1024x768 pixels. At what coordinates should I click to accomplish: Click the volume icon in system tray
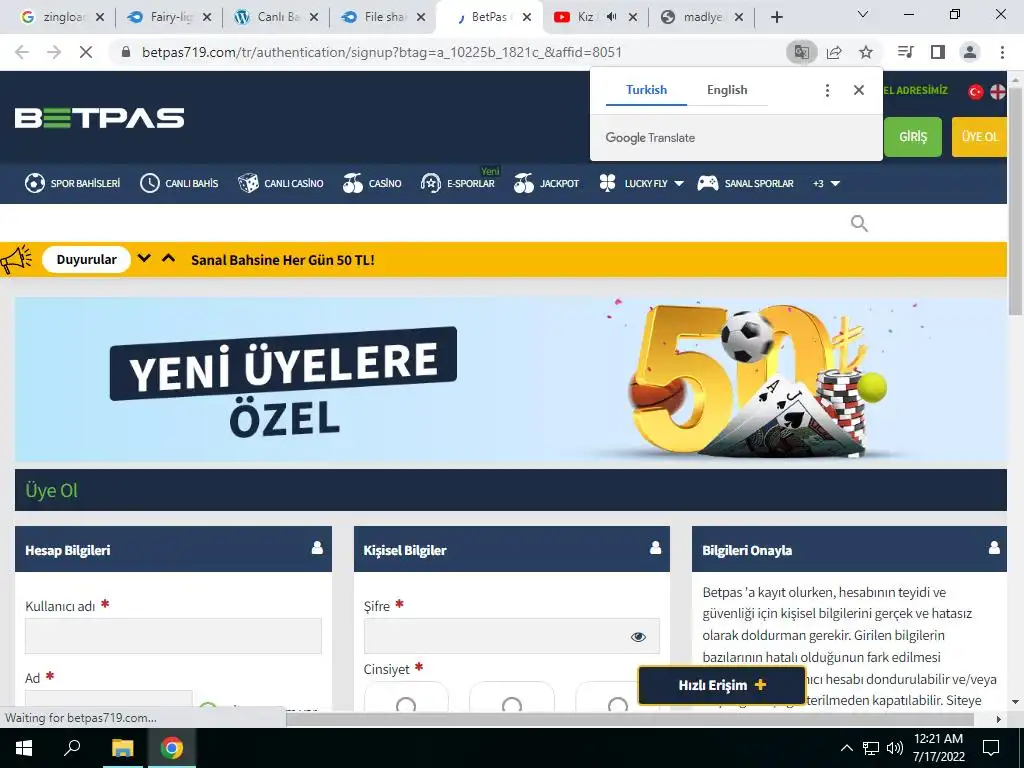[895, 748]
